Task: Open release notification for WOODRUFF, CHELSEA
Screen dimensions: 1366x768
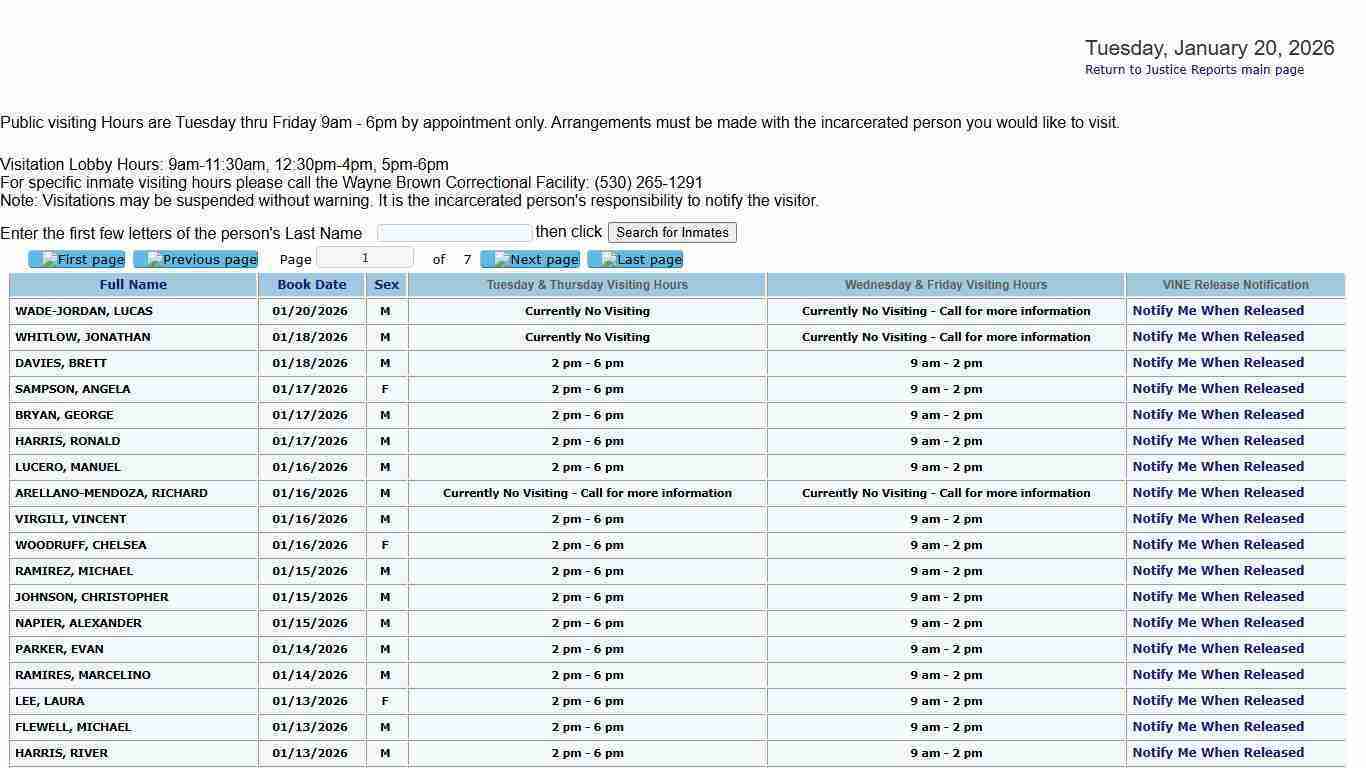Action: (x=1218, y=545)
